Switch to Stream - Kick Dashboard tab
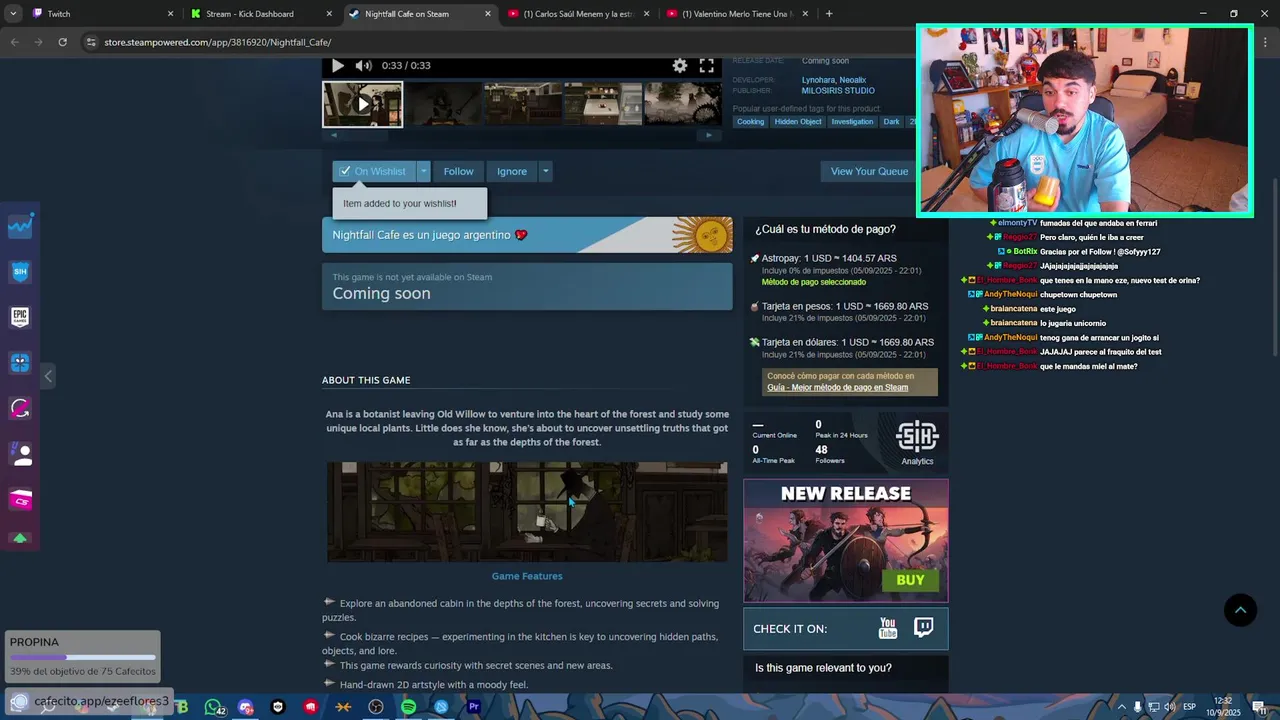 (262, 14)
